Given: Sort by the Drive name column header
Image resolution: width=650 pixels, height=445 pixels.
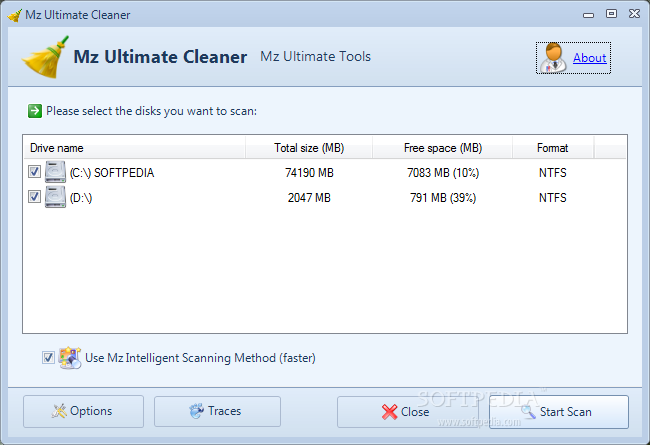Looking at the screenshot, I should 134,148.
